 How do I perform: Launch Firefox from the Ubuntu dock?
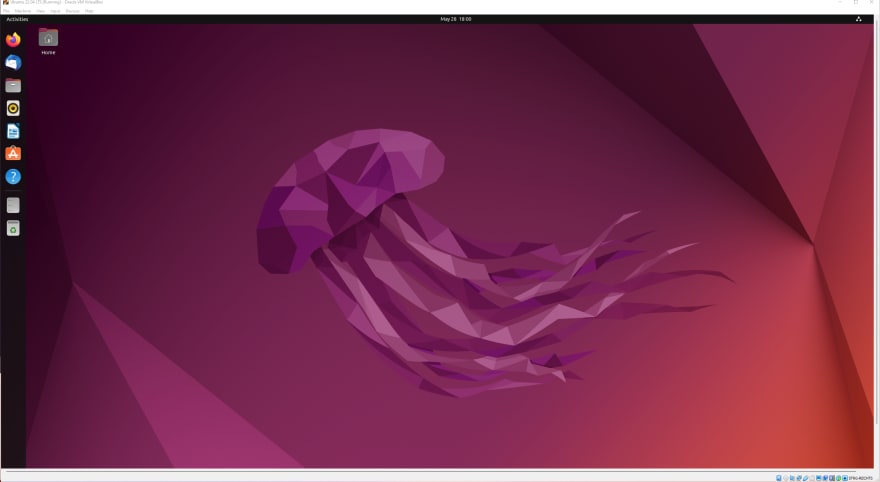click(13, 39)
